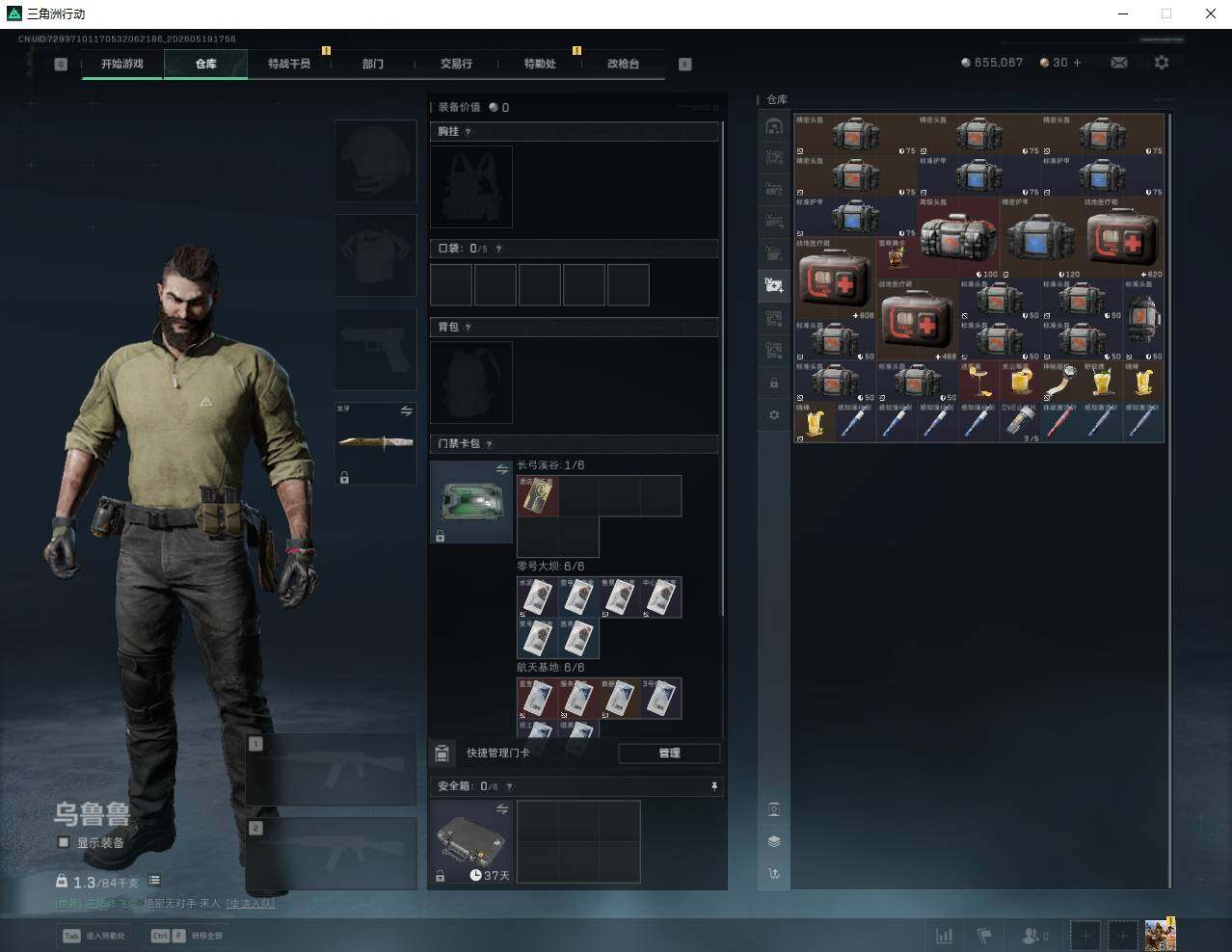
Task: Click the quick keycard management icon
Action: click(x=442, y=753)
